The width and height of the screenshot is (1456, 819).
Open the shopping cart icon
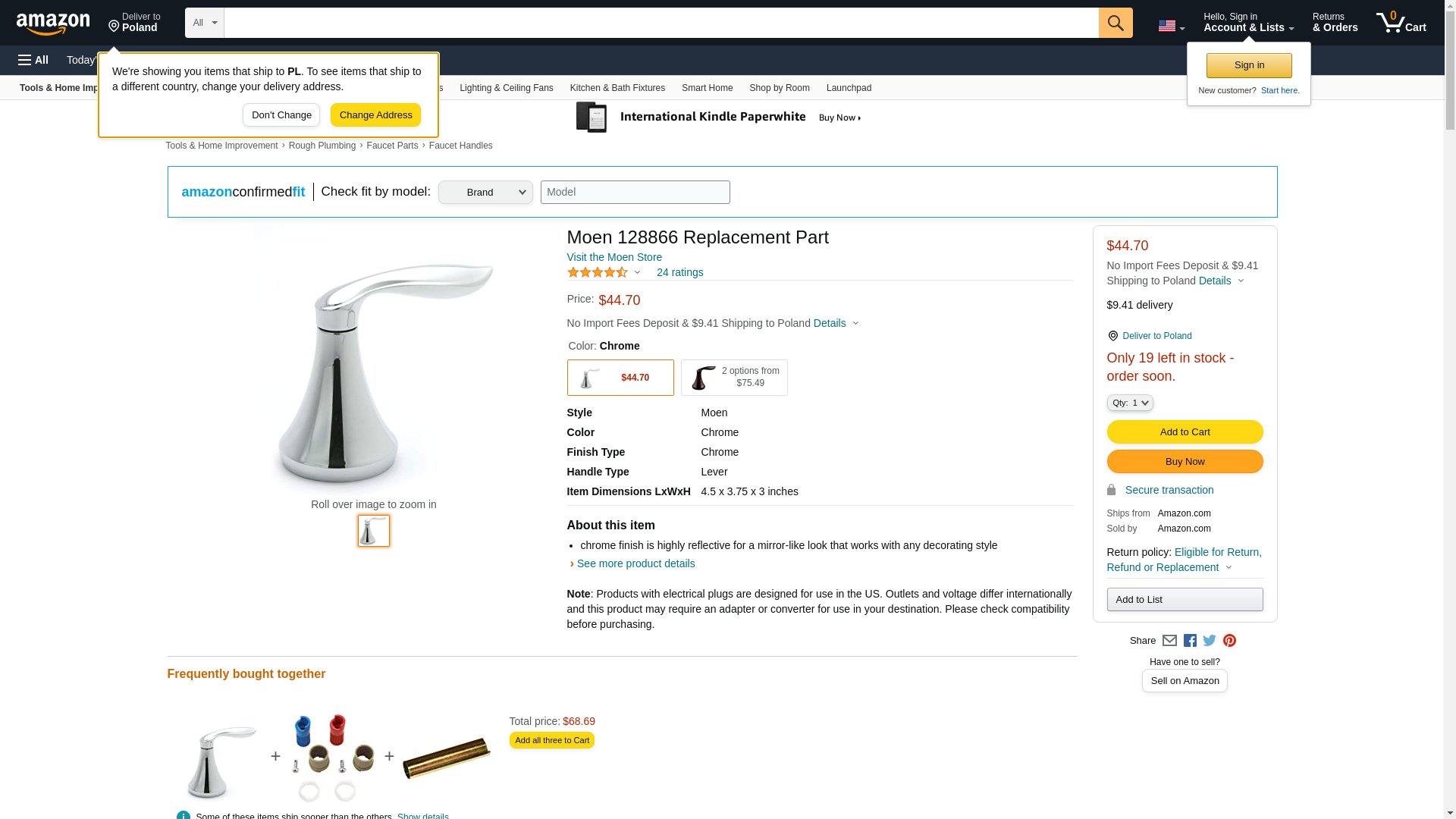point(1401,23)
